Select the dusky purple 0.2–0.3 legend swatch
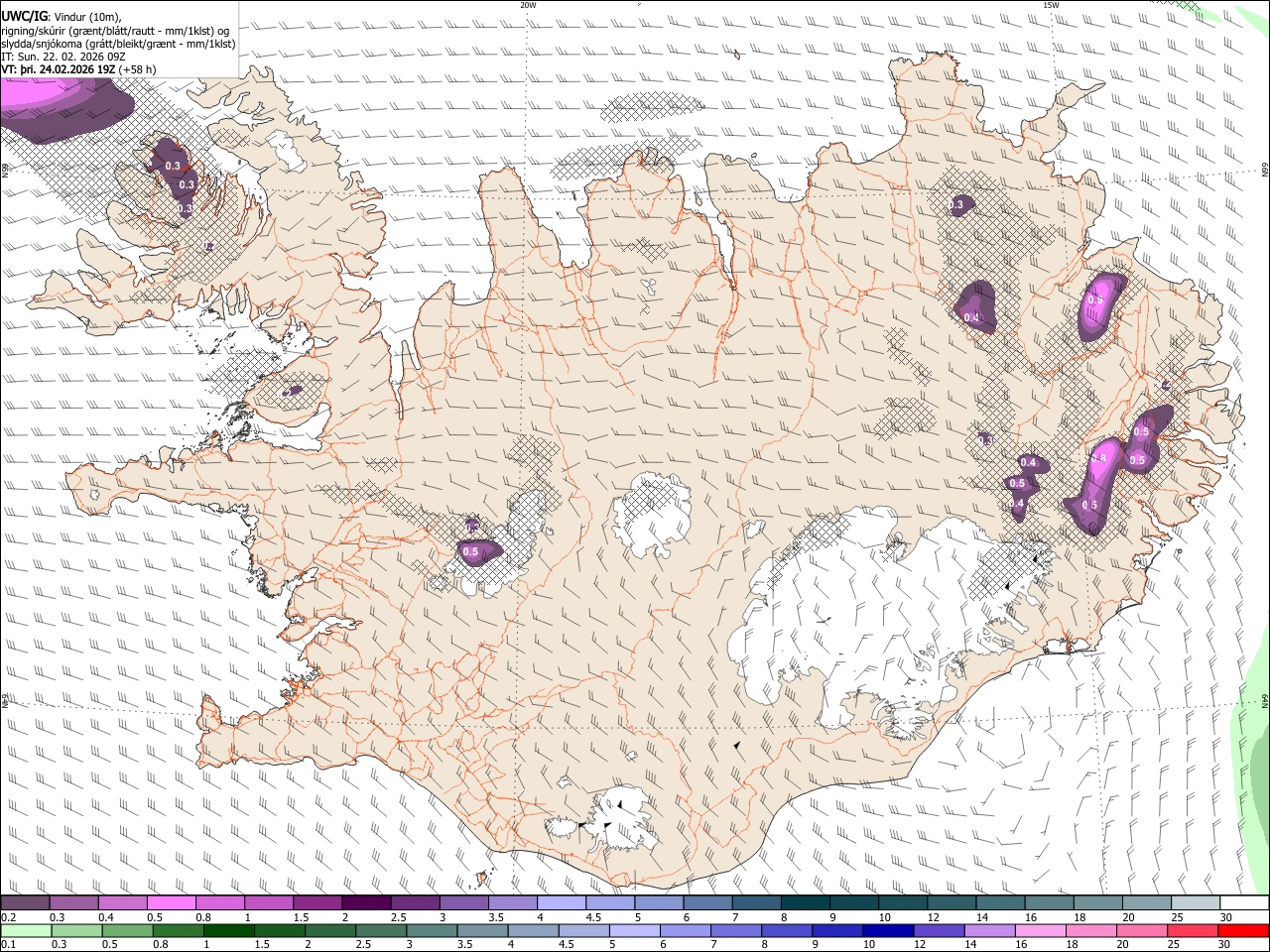 (25, 903)
